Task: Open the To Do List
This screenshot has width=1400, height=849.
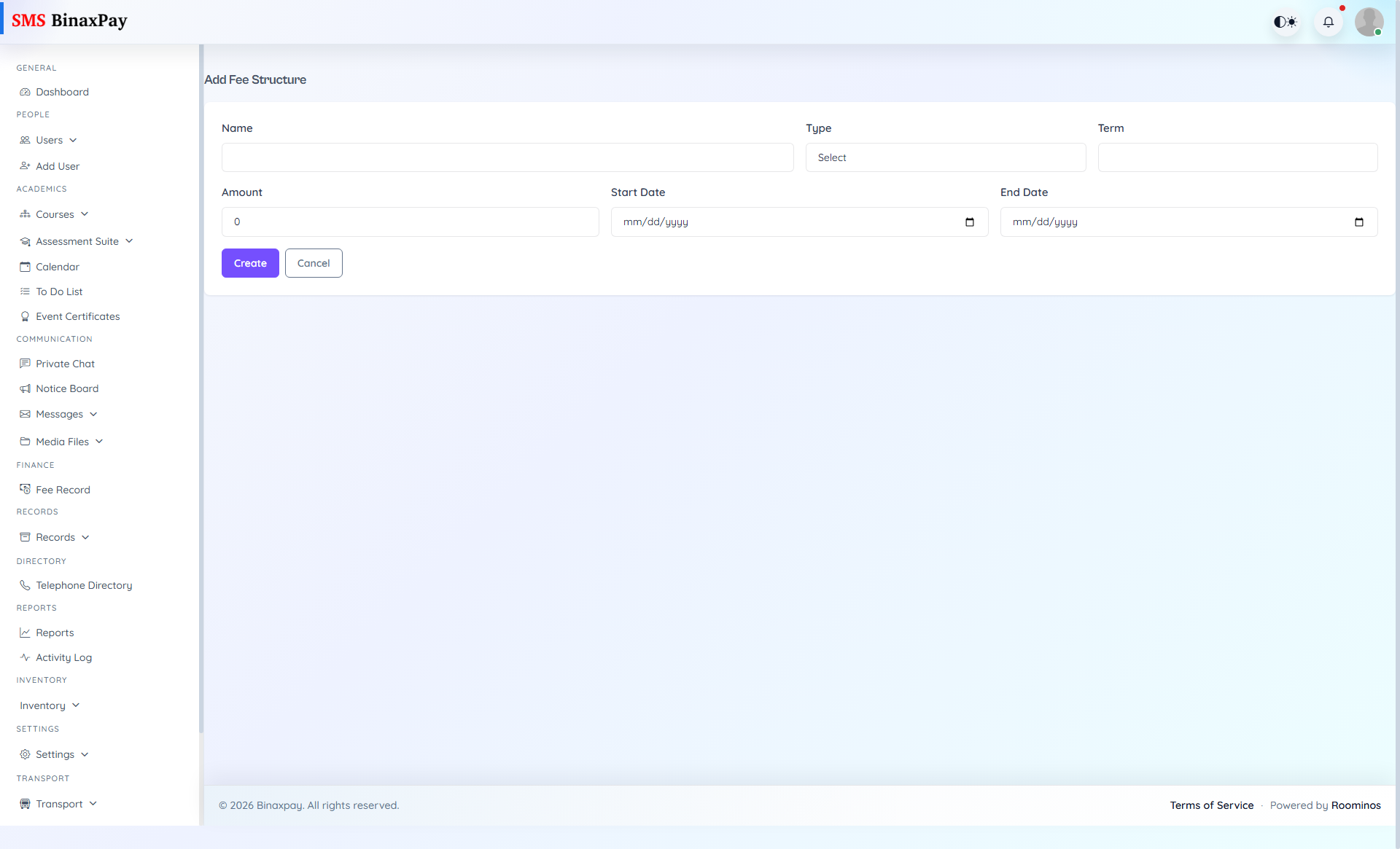Action: pos(58,292)
